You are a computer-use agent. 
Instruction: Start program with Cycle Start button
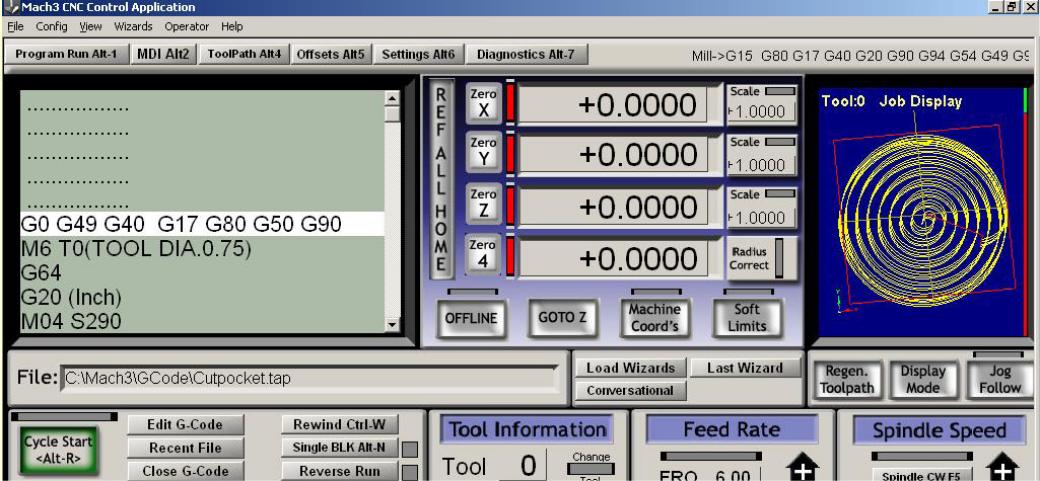point(58,449)
